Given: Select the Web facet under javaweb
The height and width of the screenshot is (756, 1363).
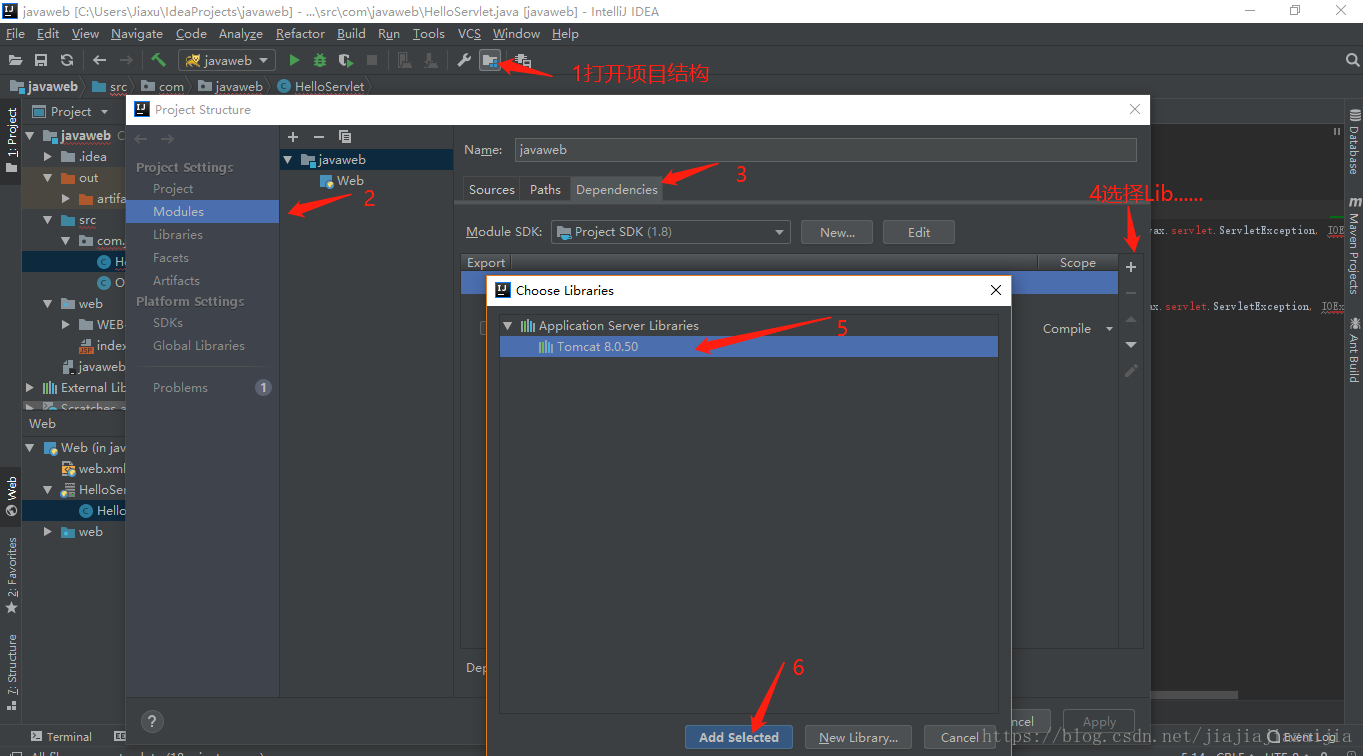Looking at the screenshot, I should pyautogui.click(x=342, y=181).
